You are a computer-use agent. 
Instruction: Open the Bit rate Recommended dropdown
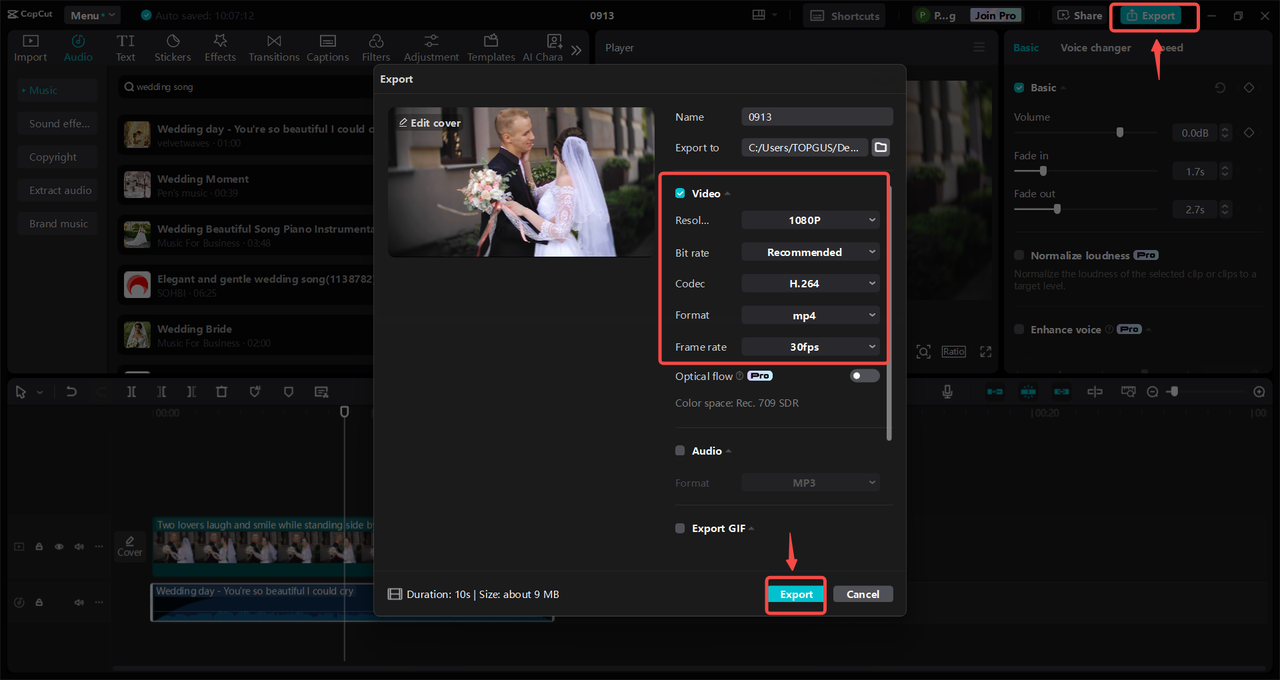point(811,252)
